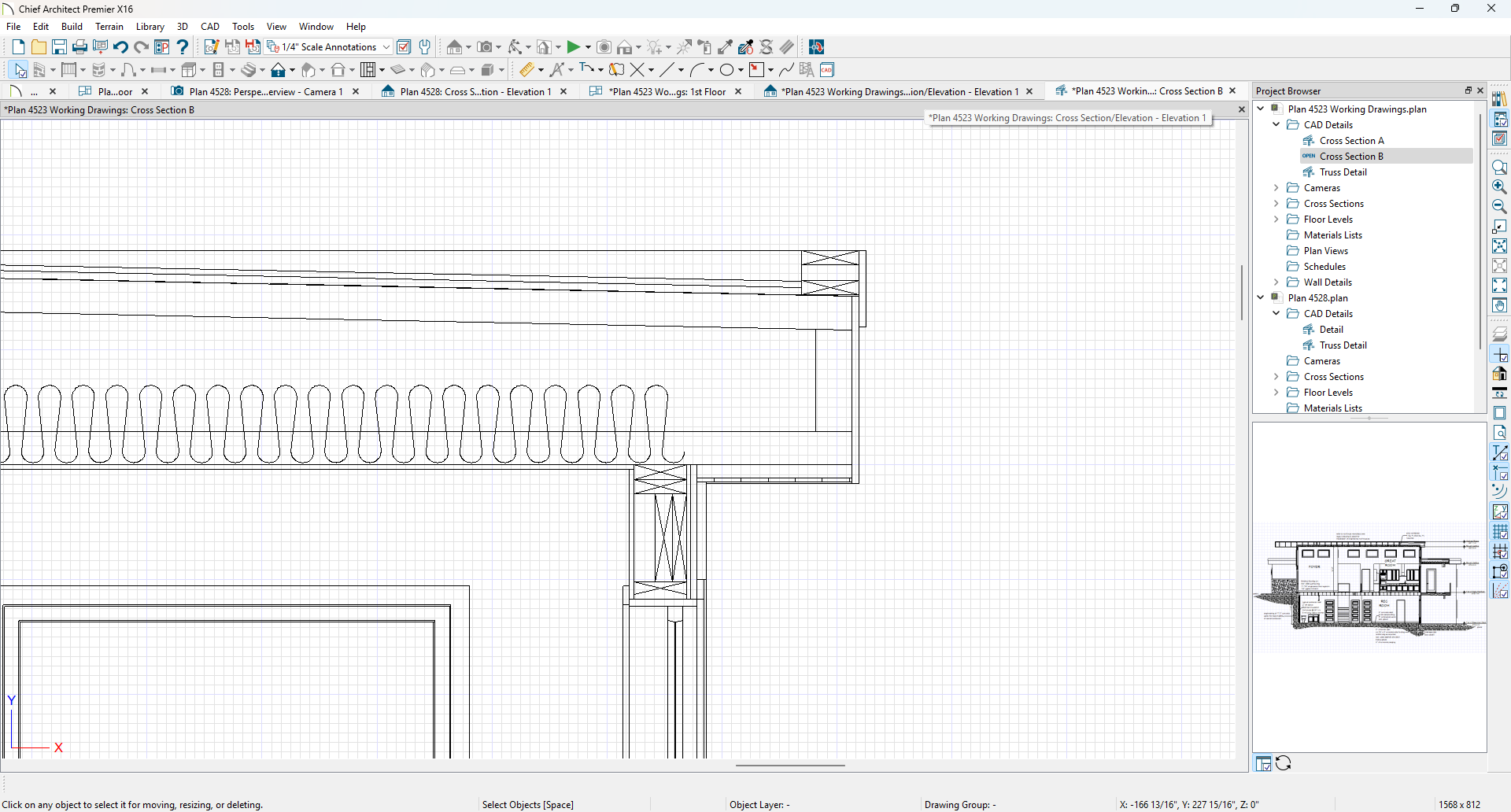This screenshot has width=1511, height=812.
Task: Select the Dimension tape measure tool
Action: click(x=526, y=70)
